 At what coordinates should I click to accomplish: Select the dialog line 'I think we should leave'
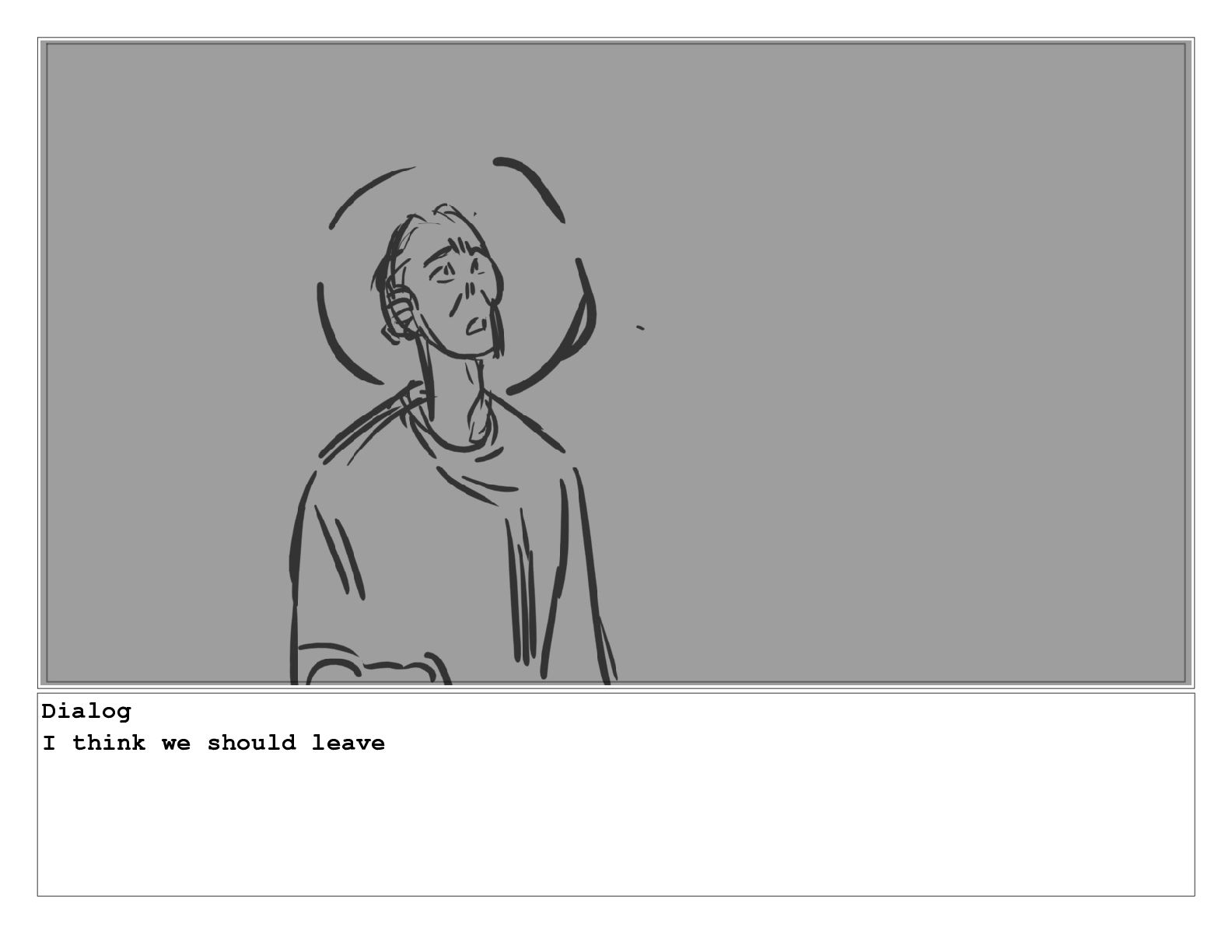[x=213, y=743]
